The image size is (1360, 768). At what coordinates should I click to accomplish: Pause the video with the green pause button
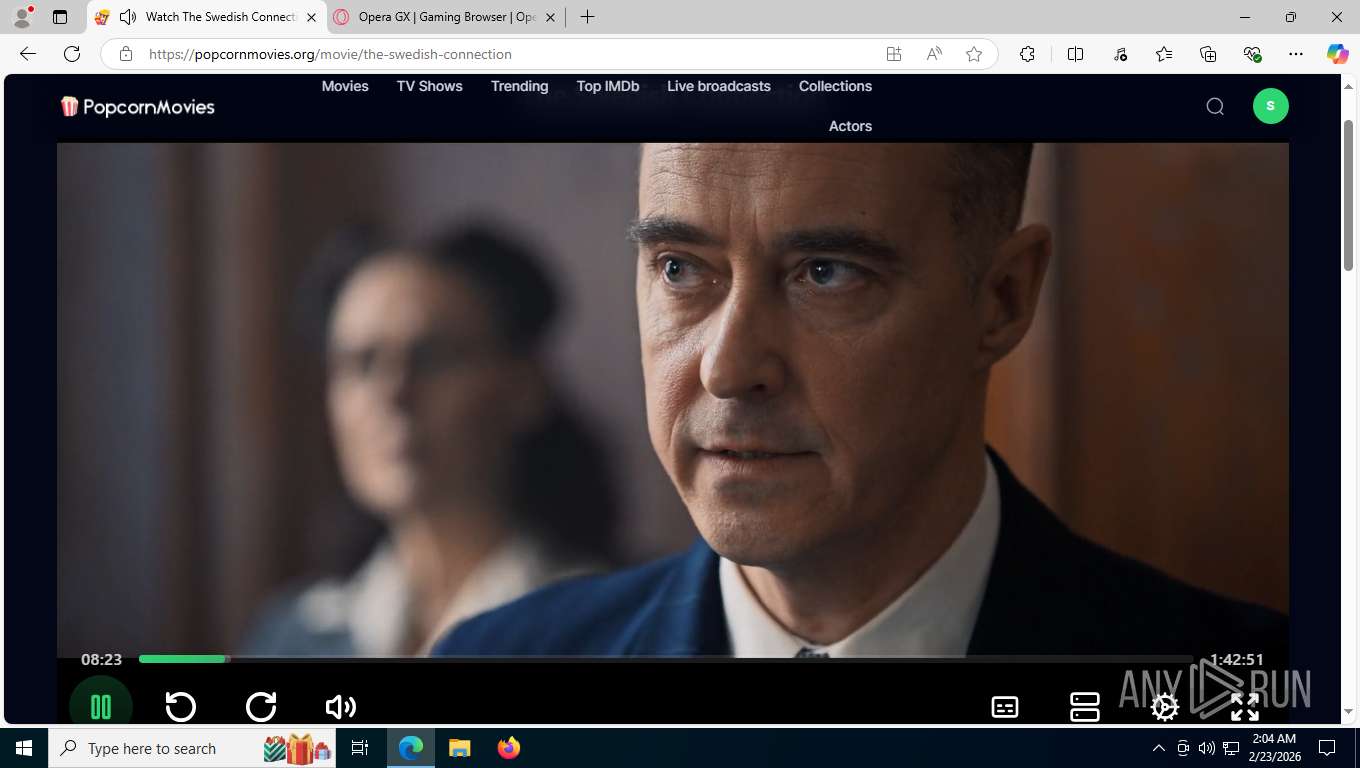pos(101,707)
